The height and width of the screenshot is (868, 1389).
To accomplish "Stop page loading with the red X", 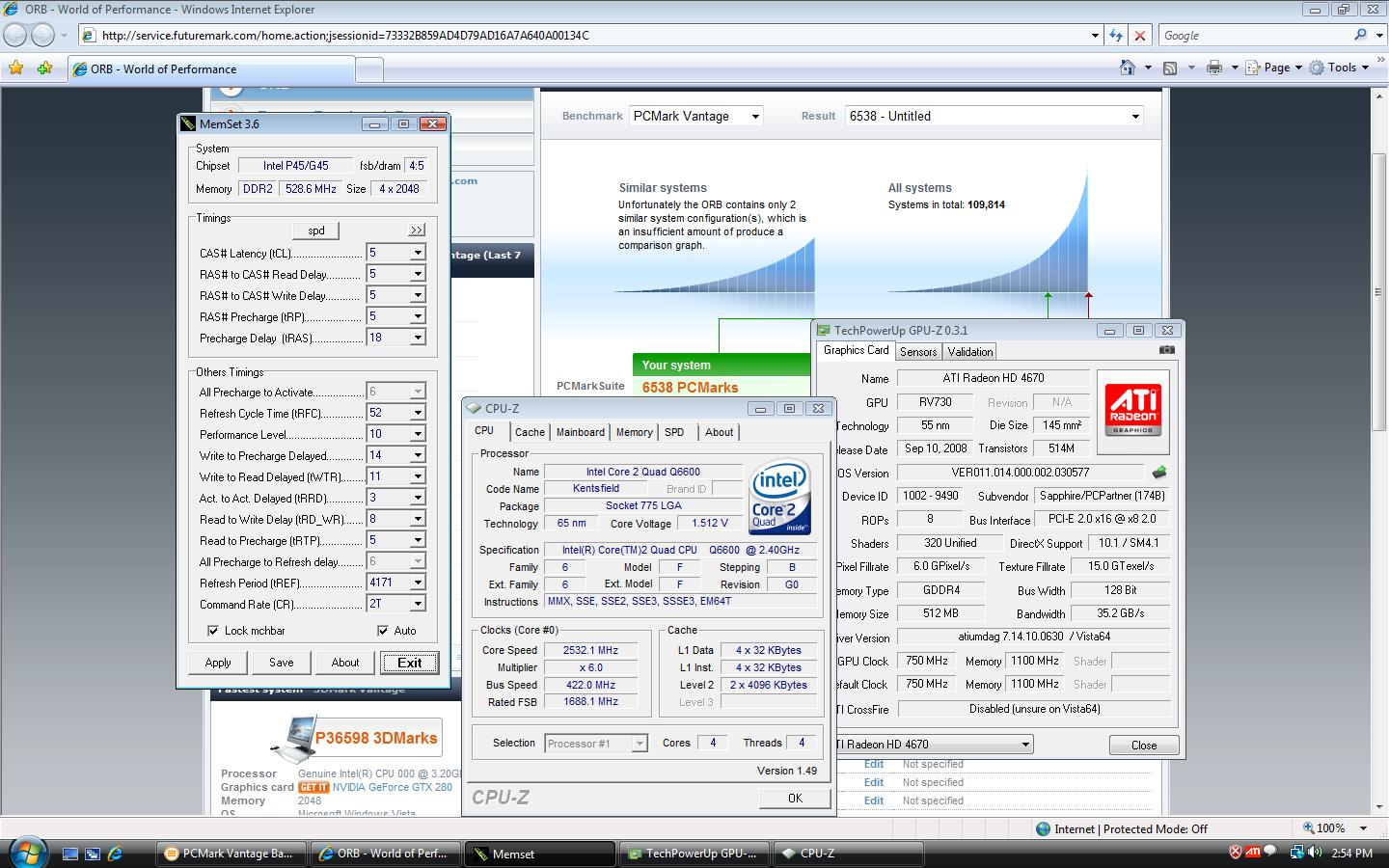I will pos(1139,35).
